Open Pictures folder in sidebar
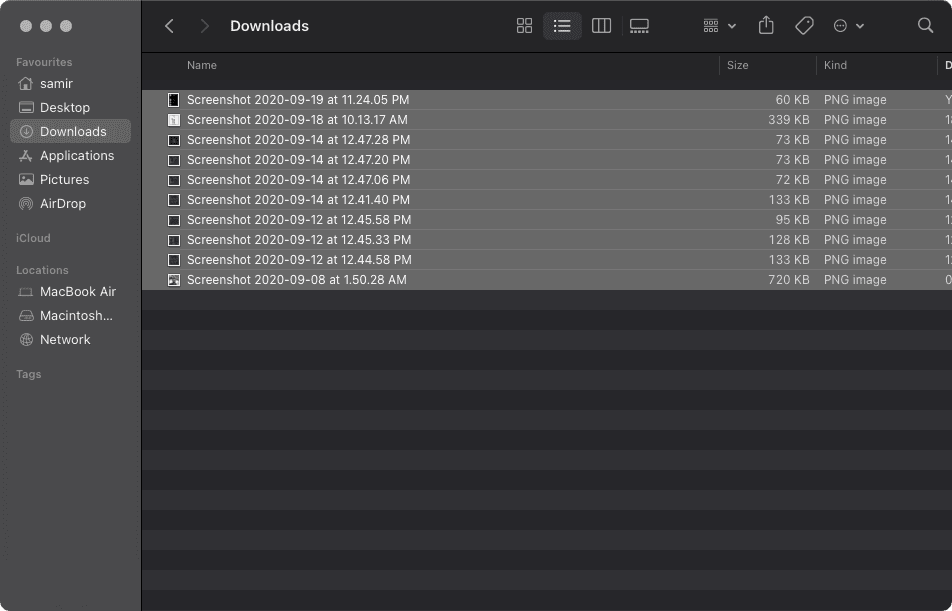 [64, 180]
